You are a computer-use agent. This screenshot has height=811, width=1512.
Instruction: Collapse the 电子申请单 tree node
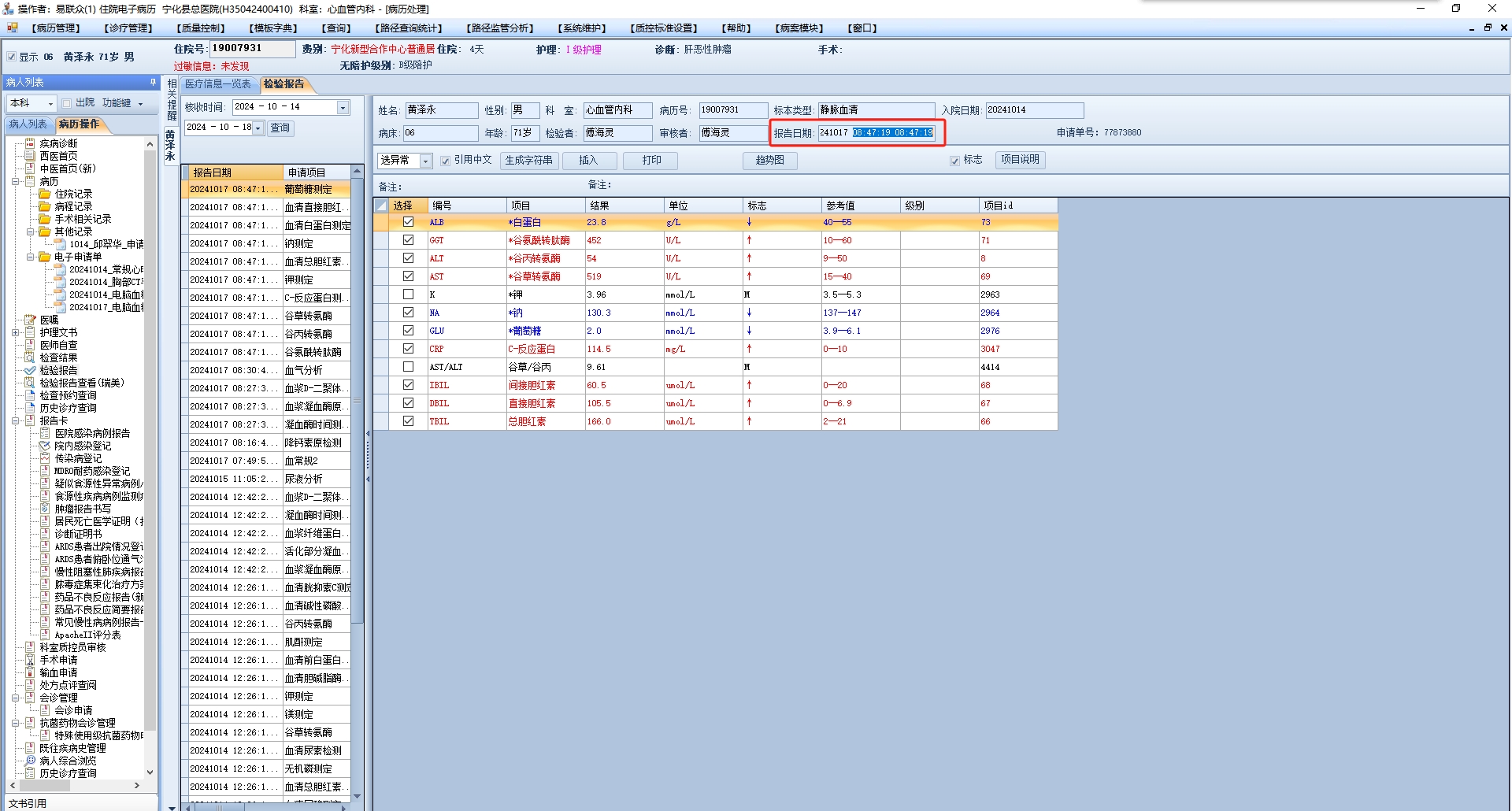(30, 257)
